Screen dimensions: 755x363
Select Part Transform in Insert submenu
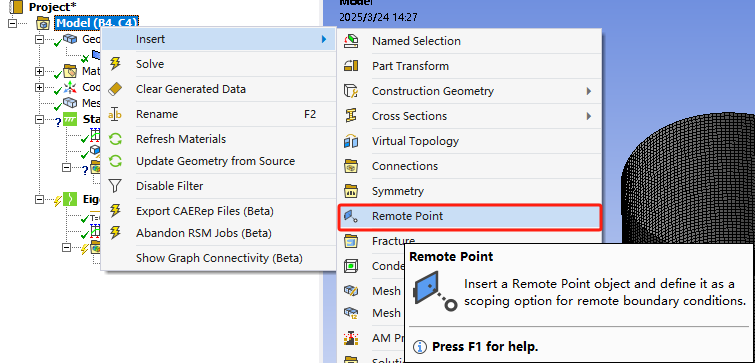click(x=469, y=66)
